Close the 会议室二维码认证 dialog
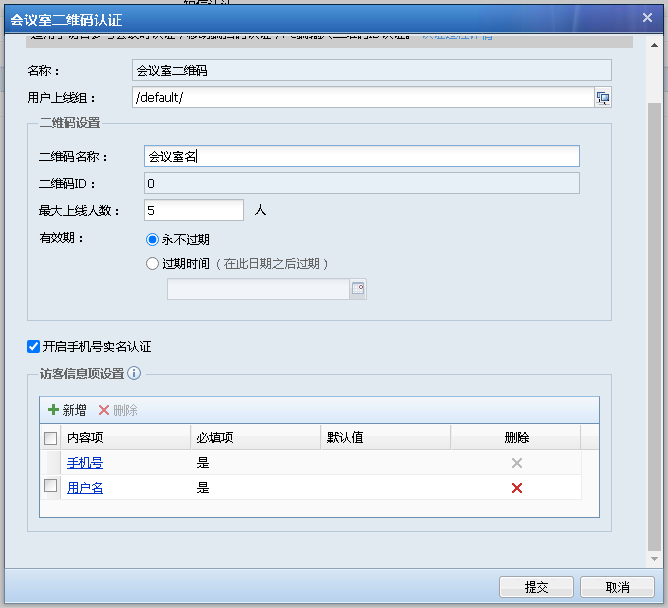The image size is (668, 608). (647, 17)
